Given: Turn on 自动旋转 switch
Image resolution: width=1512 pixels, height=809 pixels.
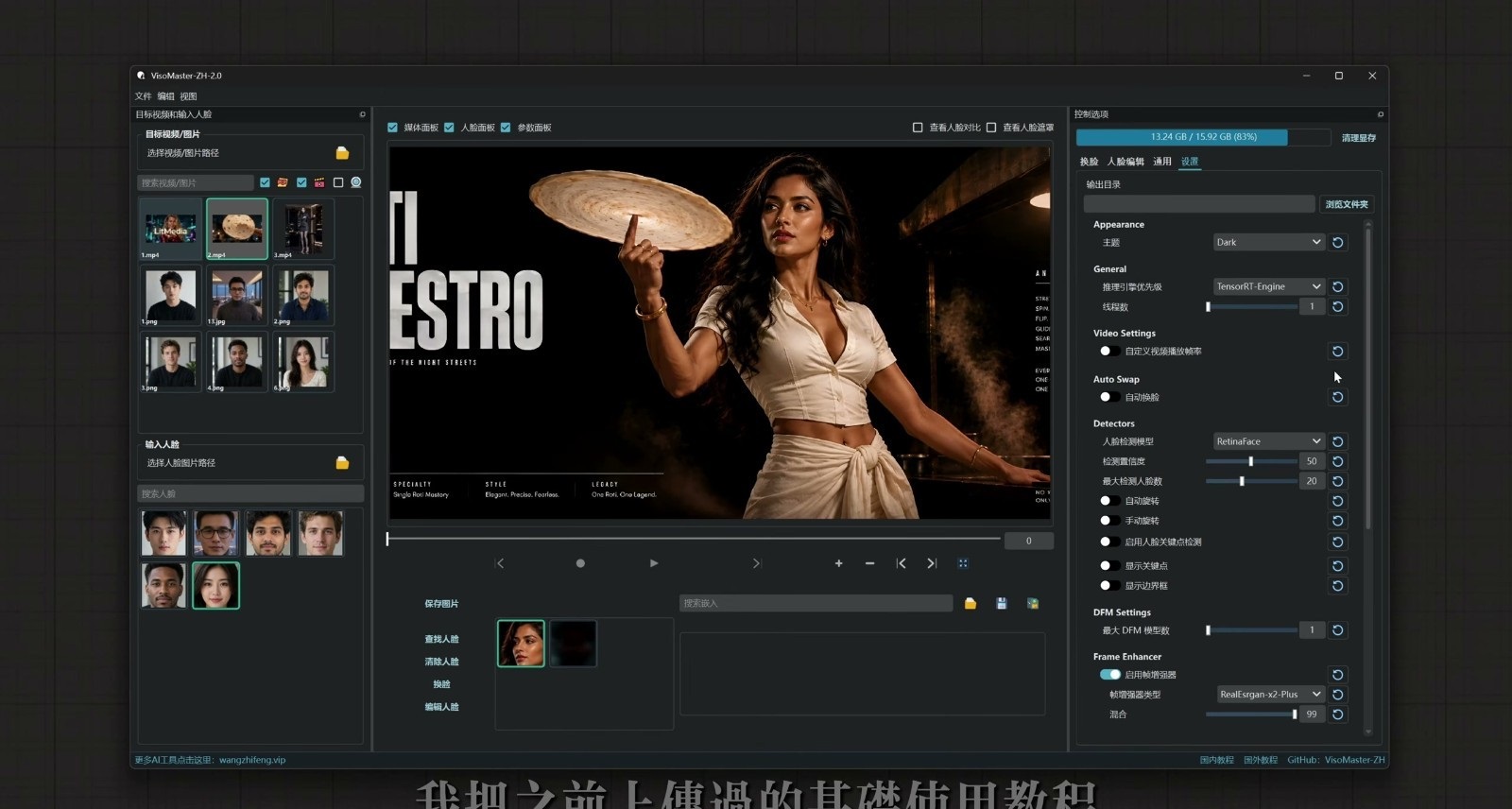Looking at the screenshot, I should 1109,501.
